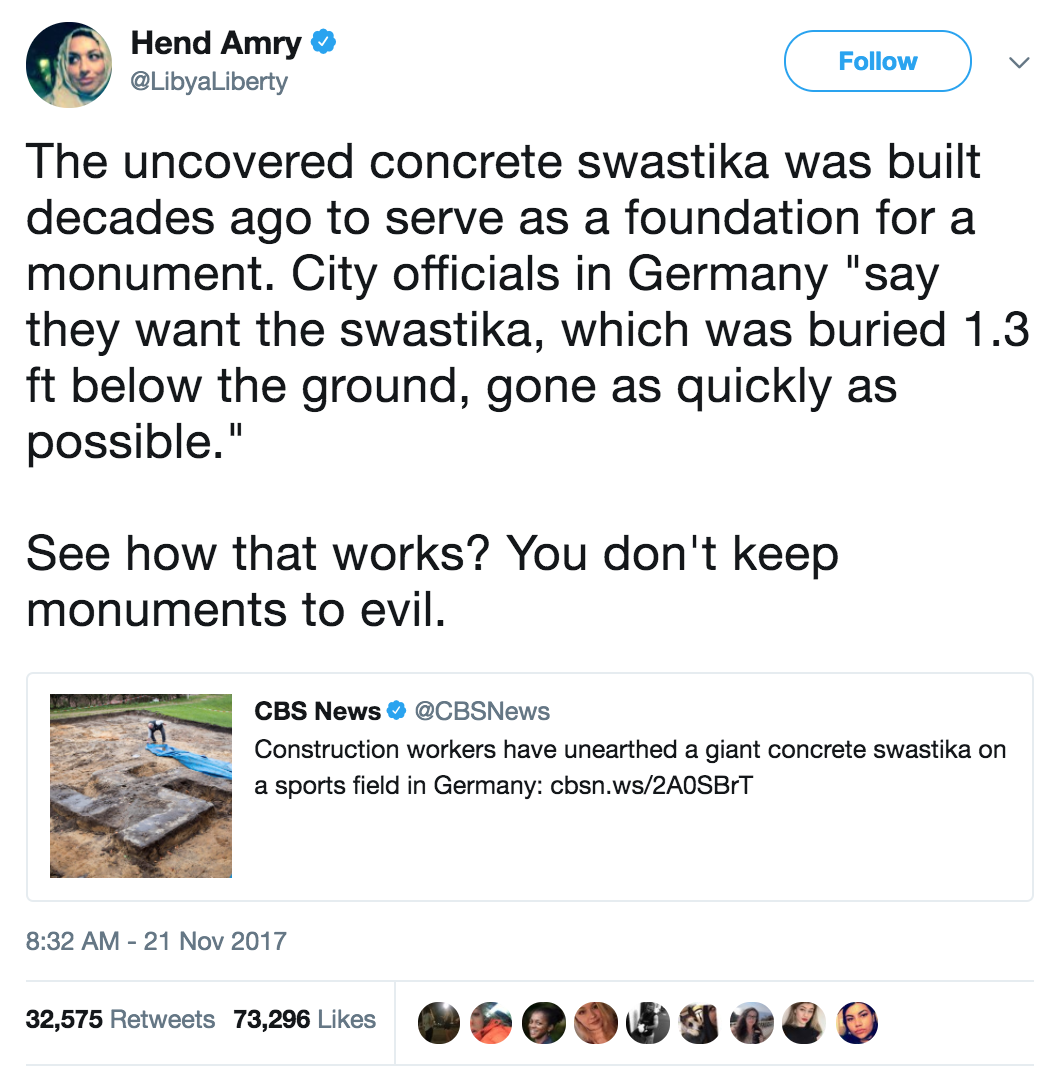This screenshot has width=1064, height=1084.
Task: Open the quoted tweet's swastika photo thumbnail
Action: (x=141, y=786)
